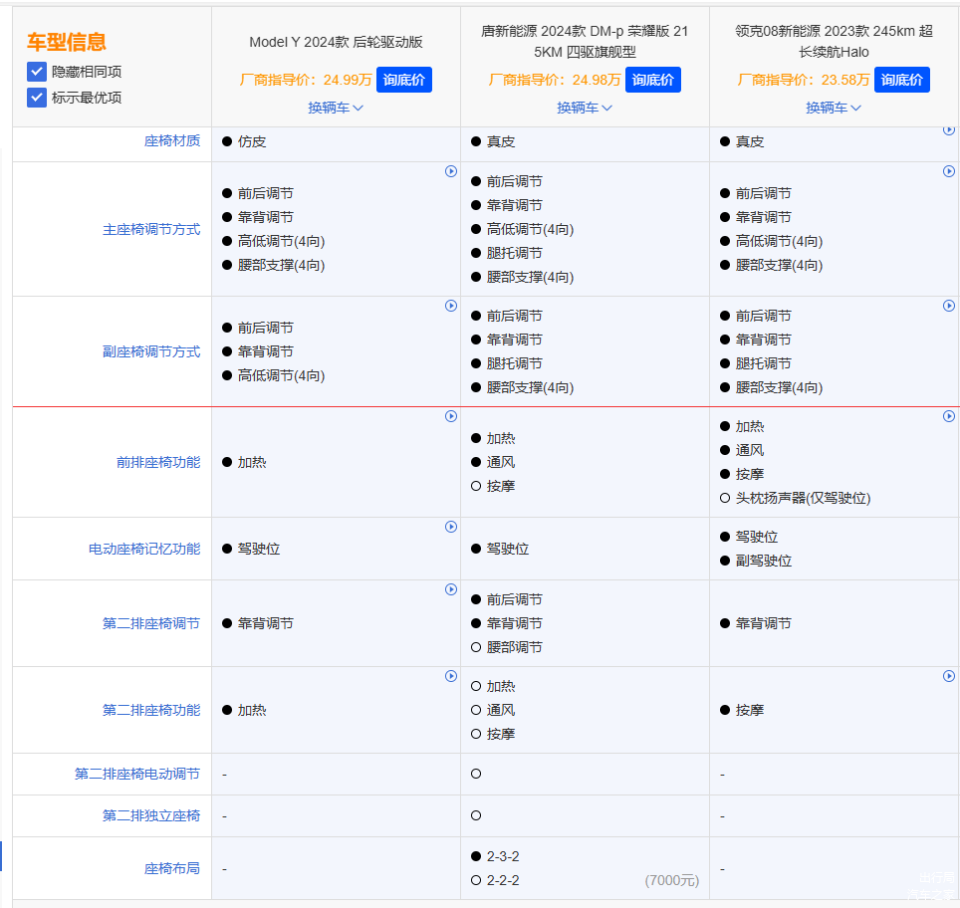960x908 pixels.
Task: Uncheck the 隐藏相同项 checkbox
Action: [37, 72]
